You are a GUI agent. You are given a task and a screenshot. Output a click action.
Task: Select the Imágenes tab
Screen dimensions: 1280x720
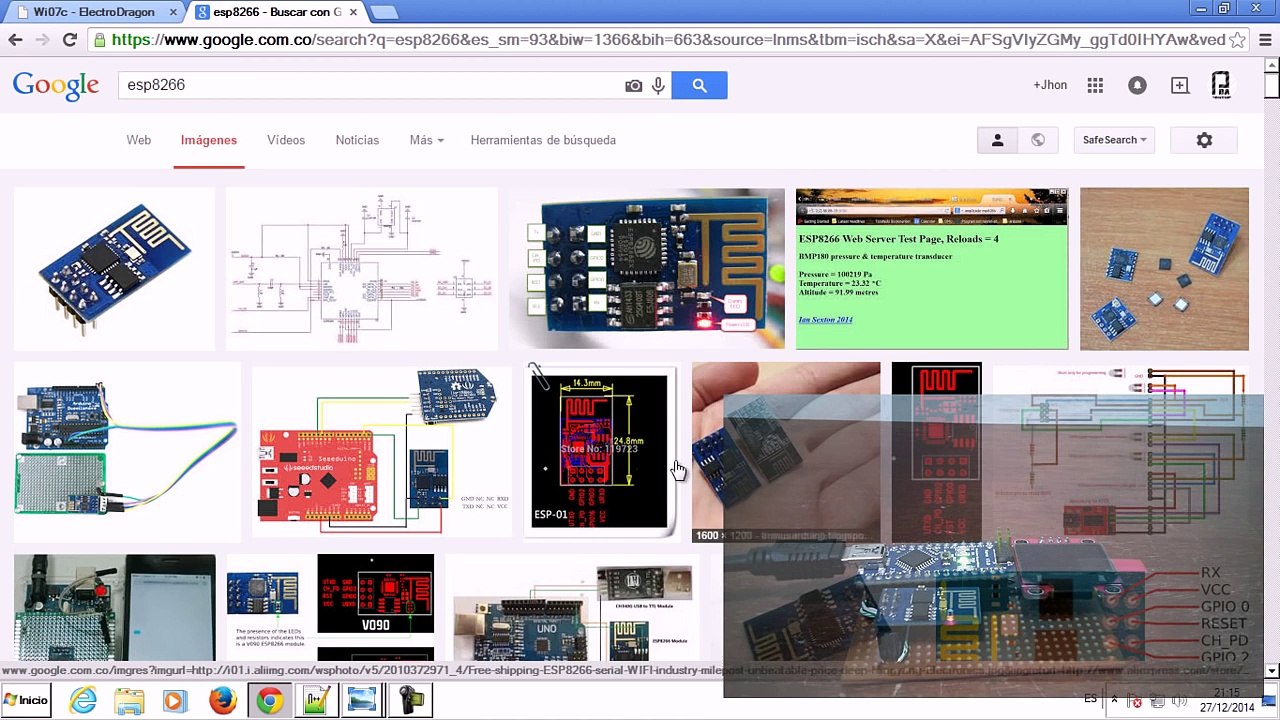point(209,140)
